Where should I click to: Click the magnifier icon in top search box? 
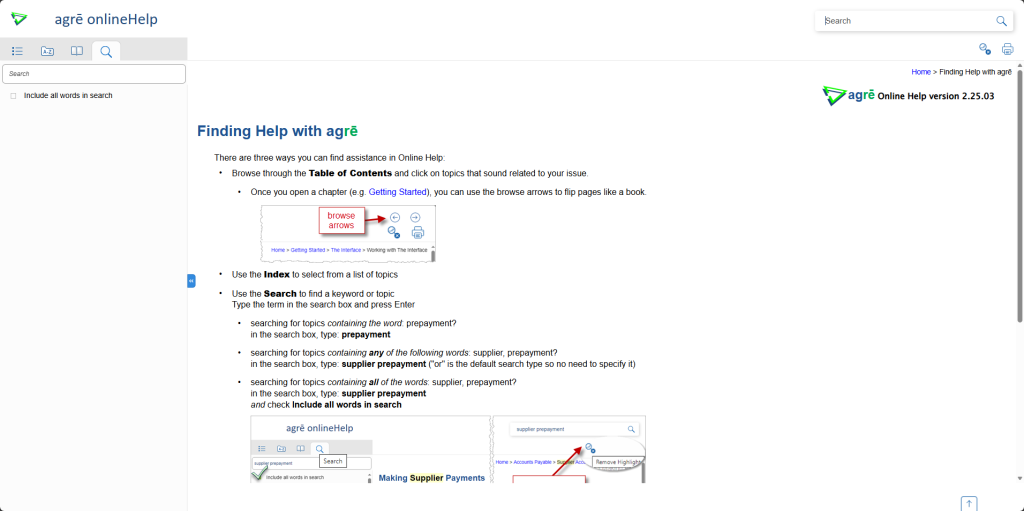pos(1001,21)
